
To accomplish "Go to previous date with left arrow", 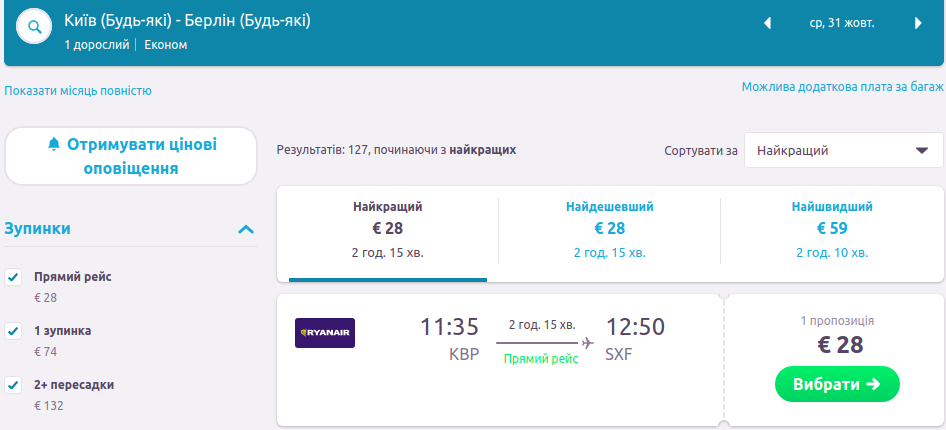I will (768, 24).
